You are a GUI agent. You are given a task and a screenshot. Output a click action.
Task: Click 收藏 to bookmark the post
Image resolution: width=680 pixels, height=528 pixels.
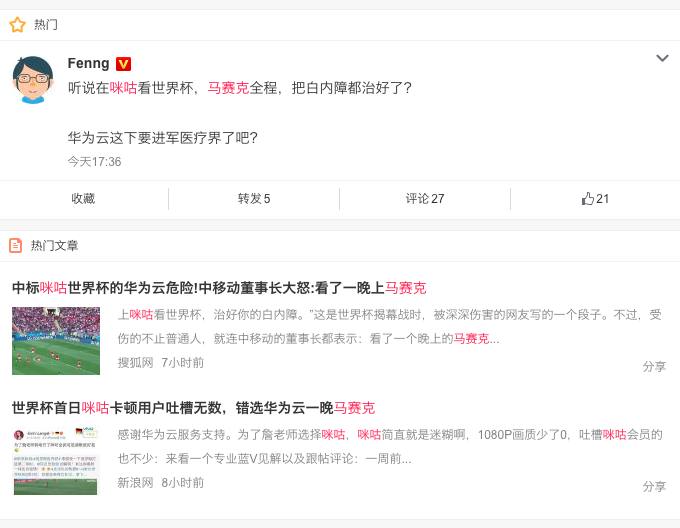tap(83, 199)
